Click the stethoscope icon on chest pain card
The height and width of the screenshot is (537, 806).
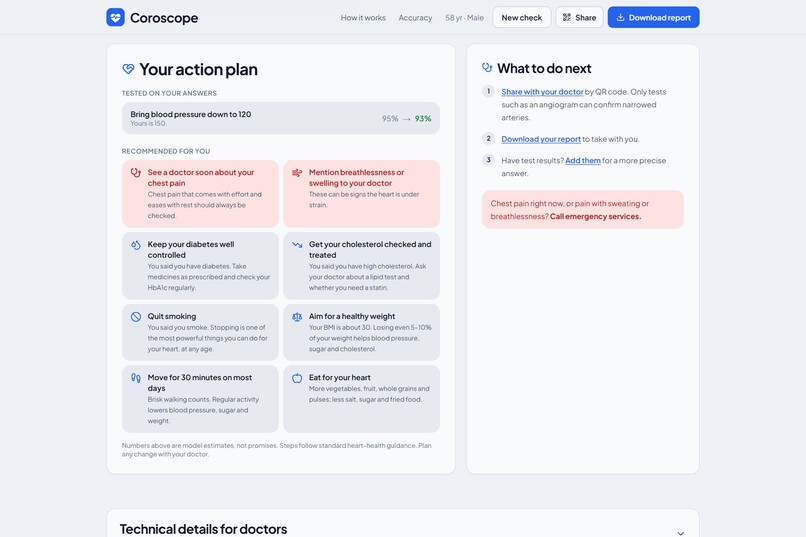(x=136, y=173)
